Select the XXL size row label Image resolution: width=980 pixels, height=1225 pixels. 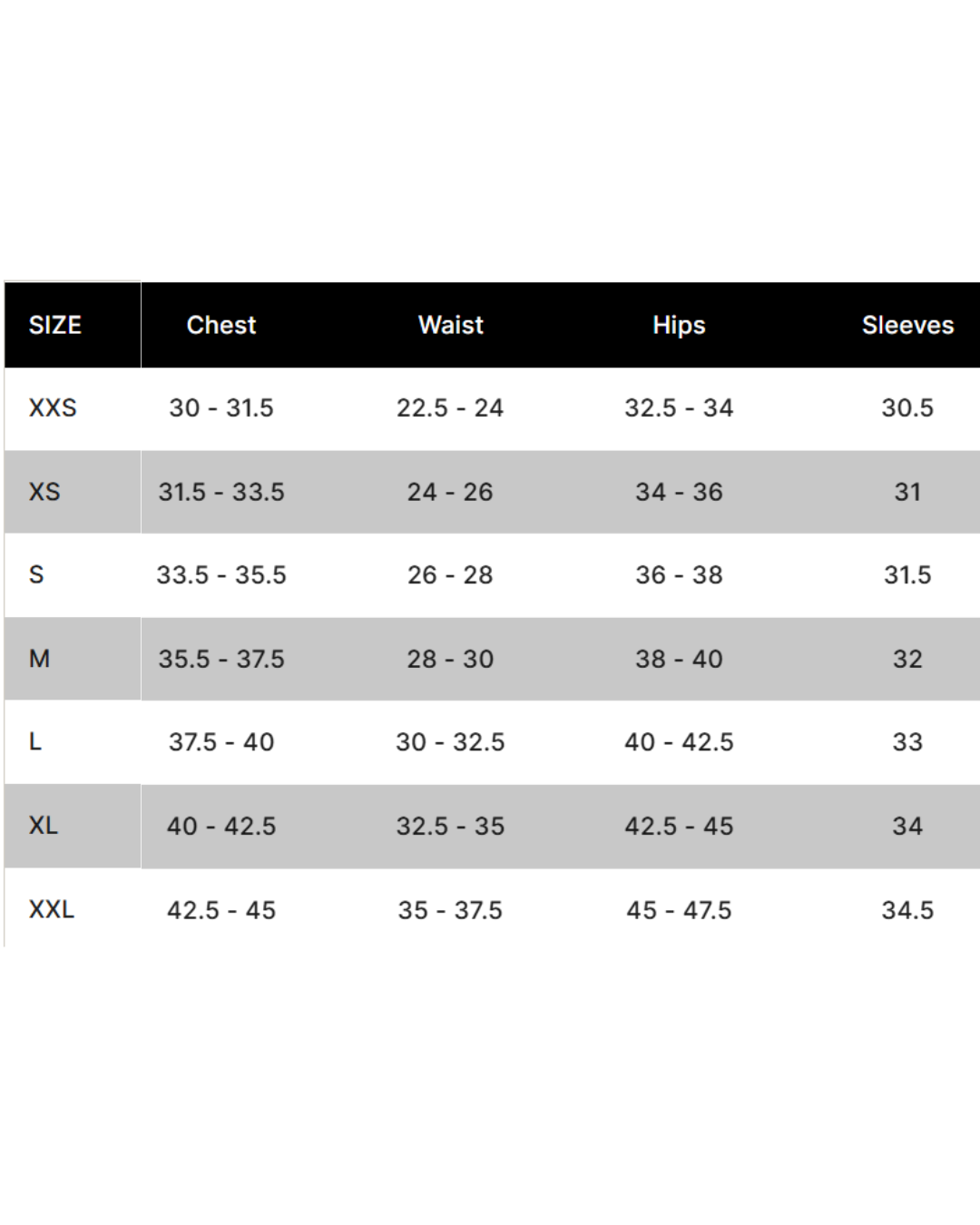point(52,909)
